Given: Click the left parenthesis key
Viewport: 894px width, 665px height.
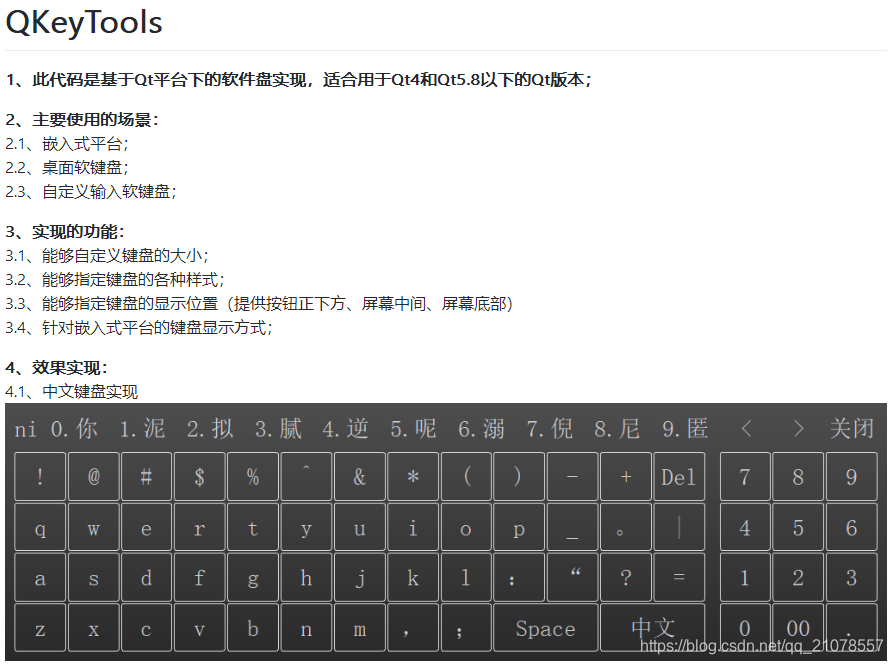Looking at the screenshot, I should [466, 476].
